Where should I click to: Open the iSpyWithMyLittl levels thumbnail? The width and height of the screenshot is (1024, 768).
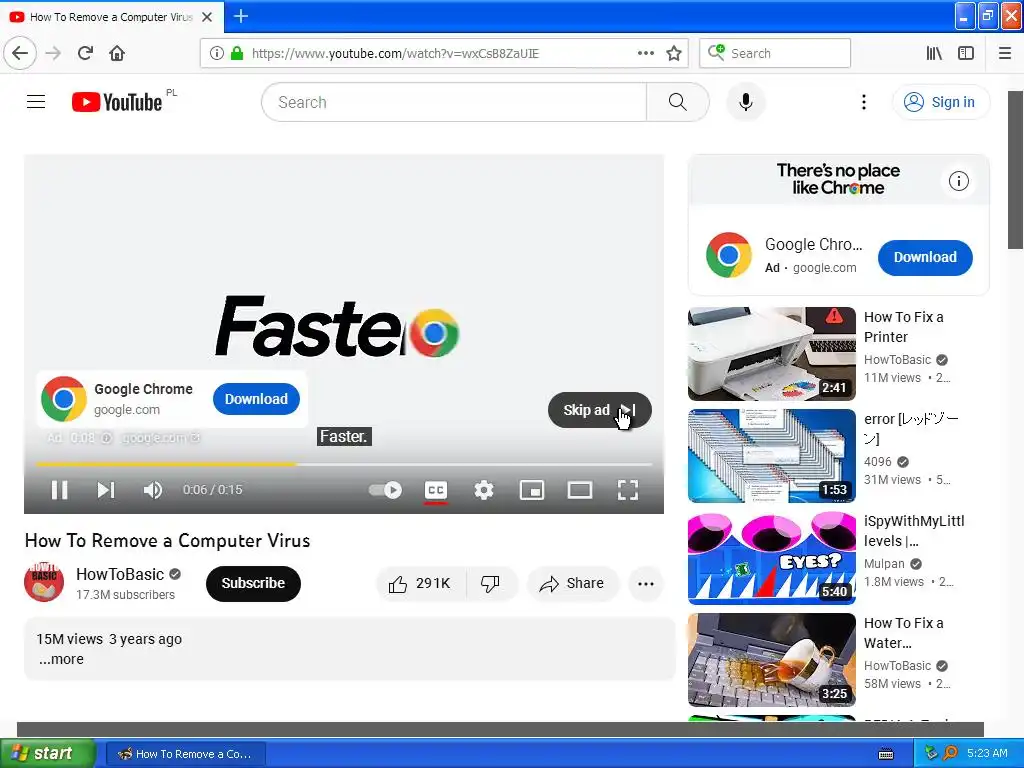(771, 558)
